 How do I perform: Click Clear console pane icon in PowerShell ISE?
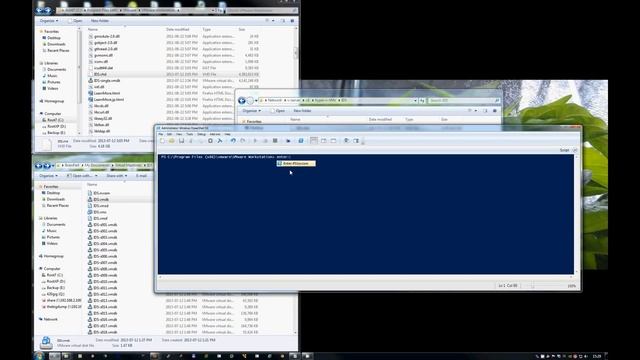[x=220, y=141]
